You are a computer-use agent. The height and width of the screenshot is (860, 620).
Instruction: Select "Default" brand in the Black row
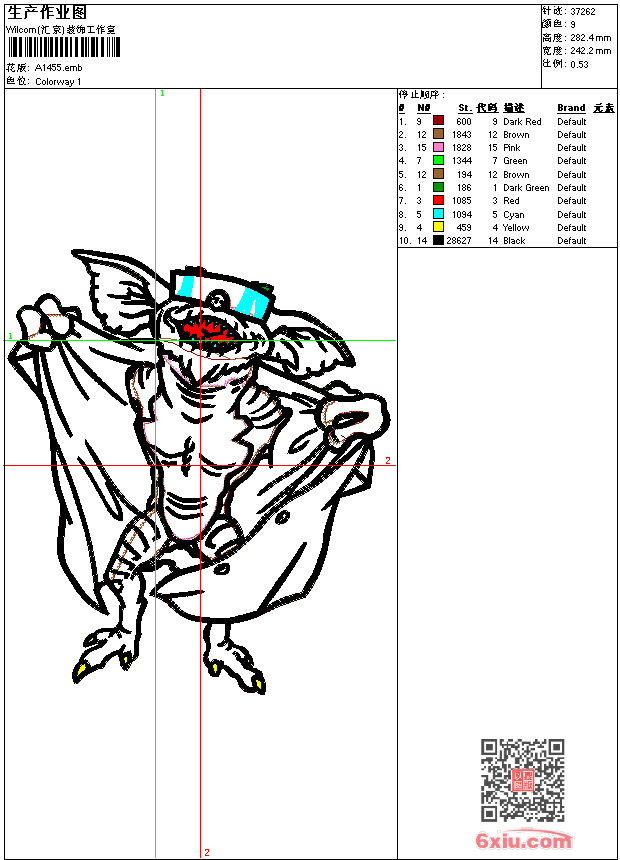572,241
